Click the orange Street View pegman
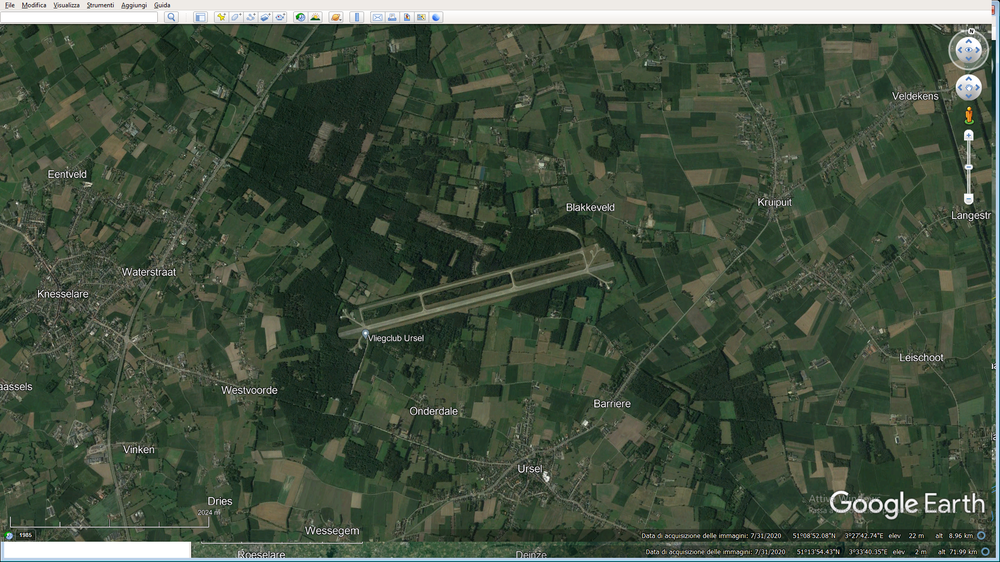 (x=969, y=115)
